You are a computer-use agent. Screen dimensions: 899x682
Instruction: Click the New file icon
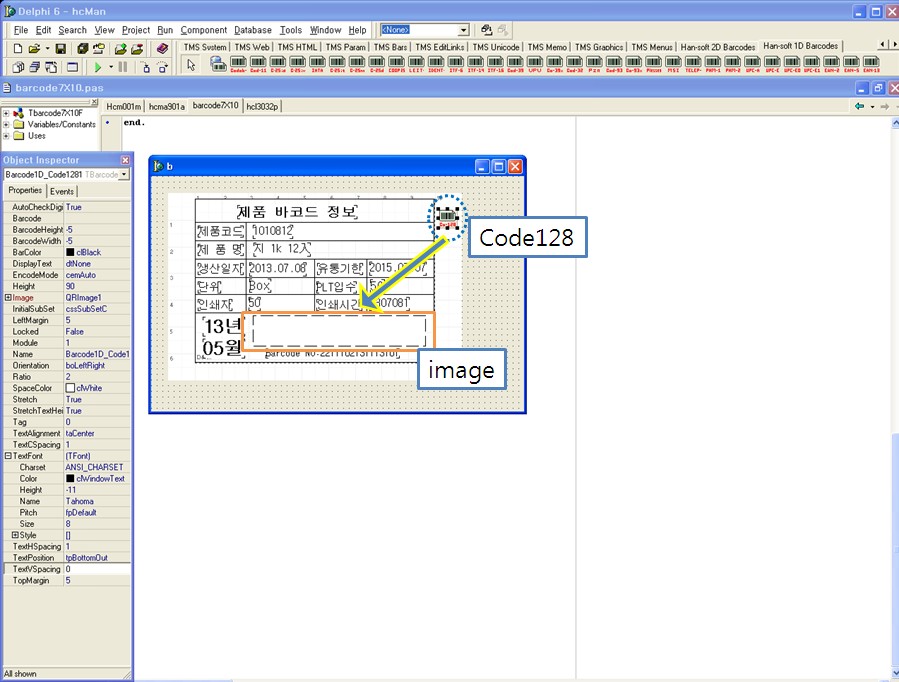coord(19,48)
